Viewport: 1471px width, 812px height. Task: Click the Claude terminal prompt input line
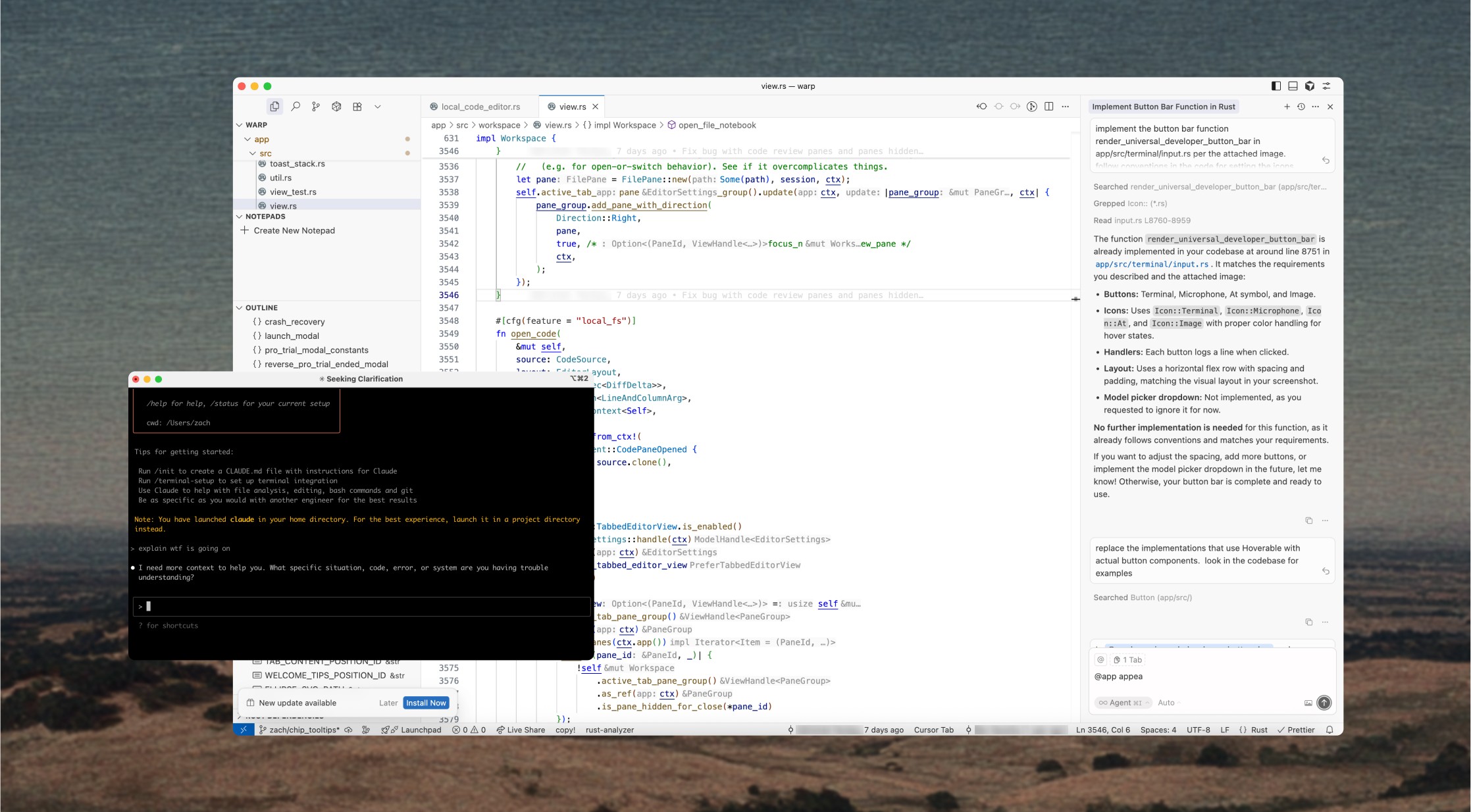(x=362, y=607)
